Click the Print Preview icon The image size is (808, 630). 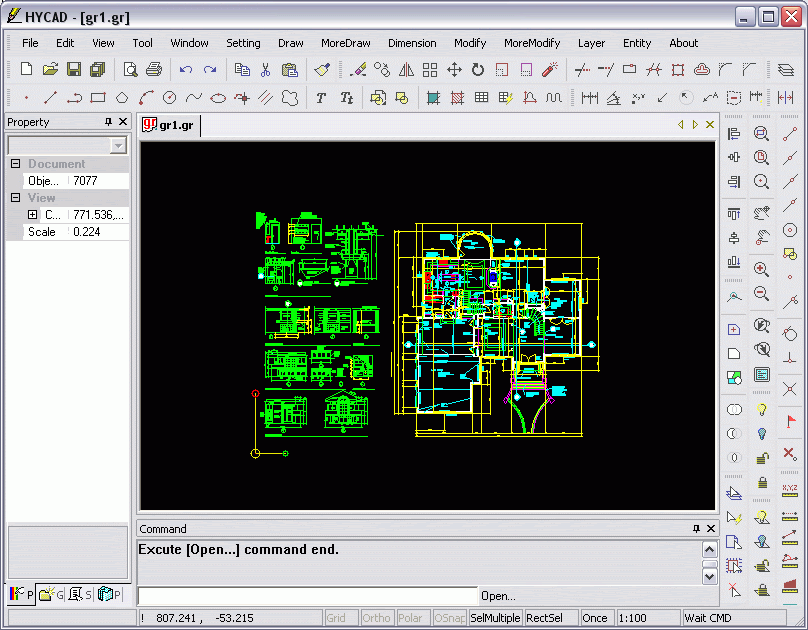(130, 69)
